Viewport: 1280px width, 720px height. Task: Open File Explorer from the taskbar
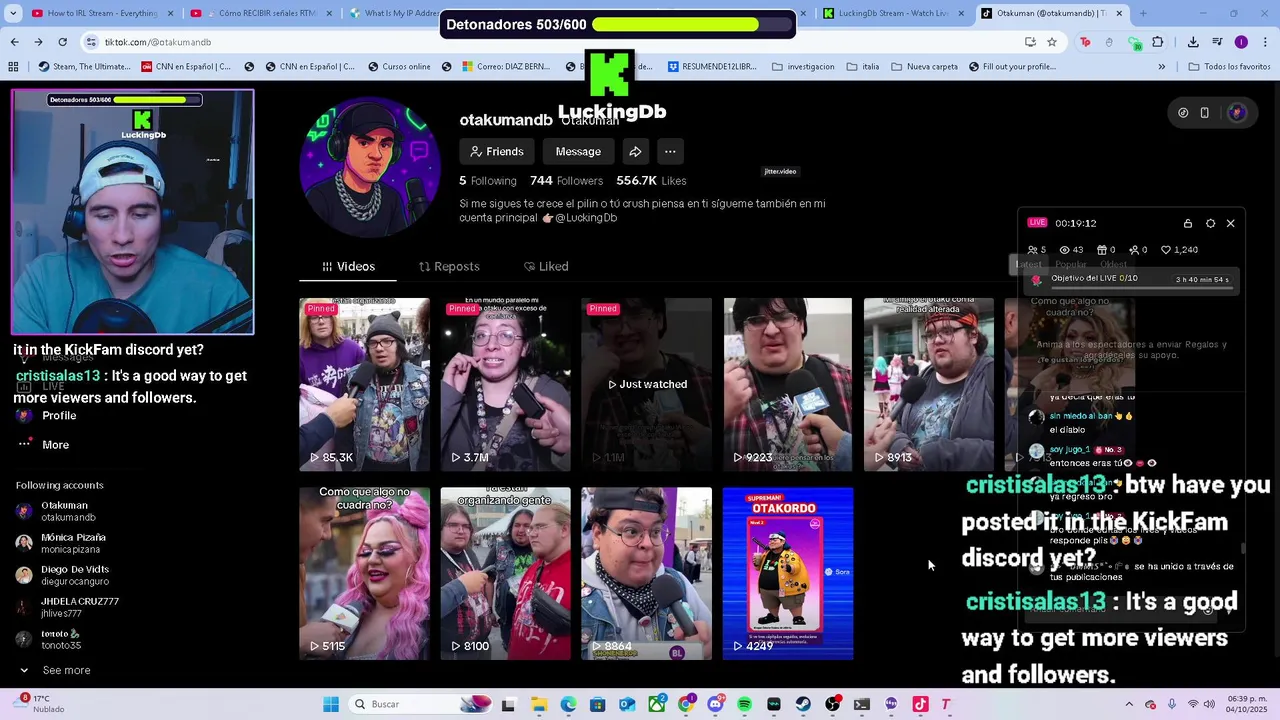tap(538, 704)
